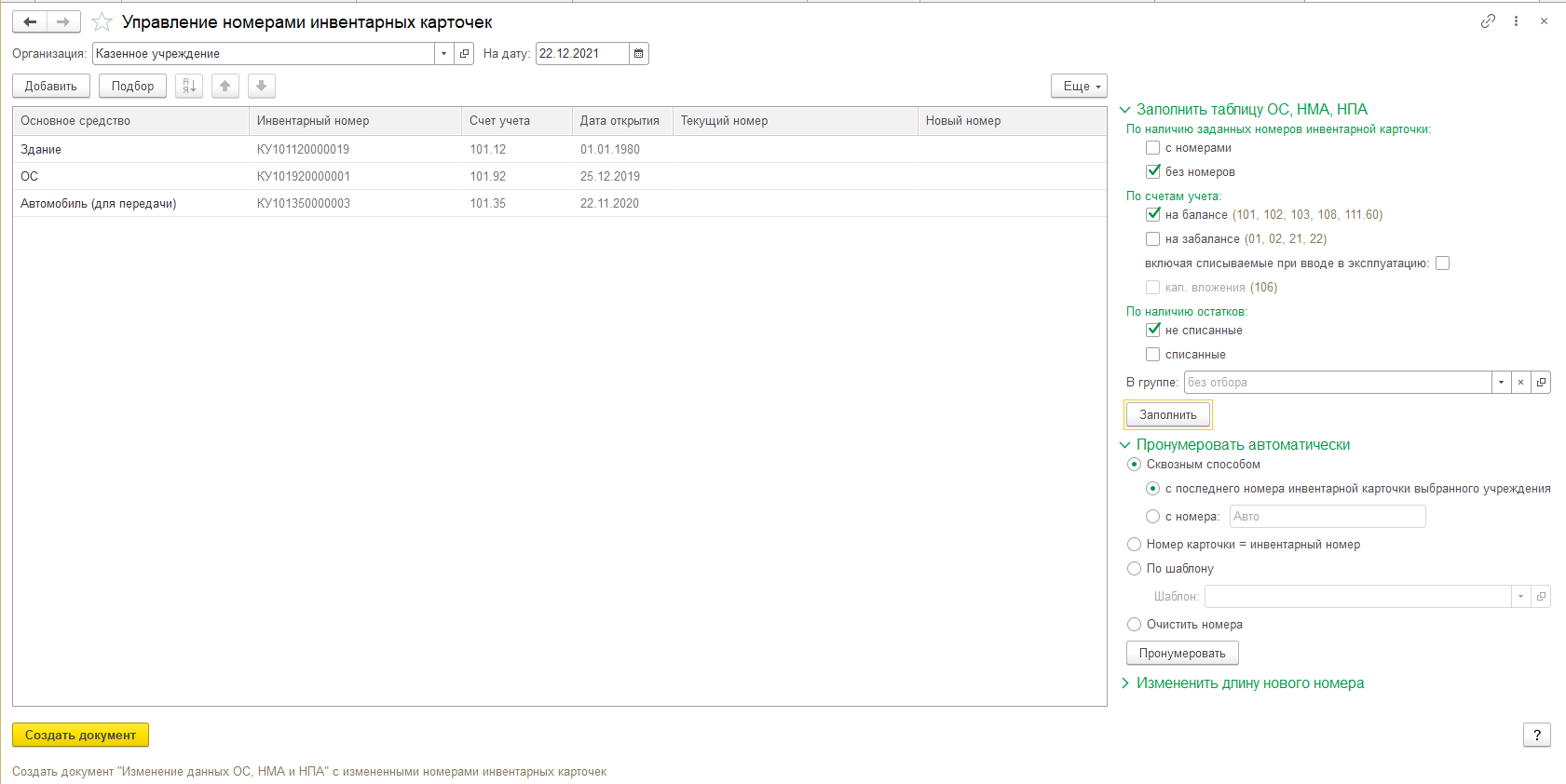This screenshot has width=1566, height=784.
Task: Enable the 'с номерами' checkbox
Action: pos(1153,148)
